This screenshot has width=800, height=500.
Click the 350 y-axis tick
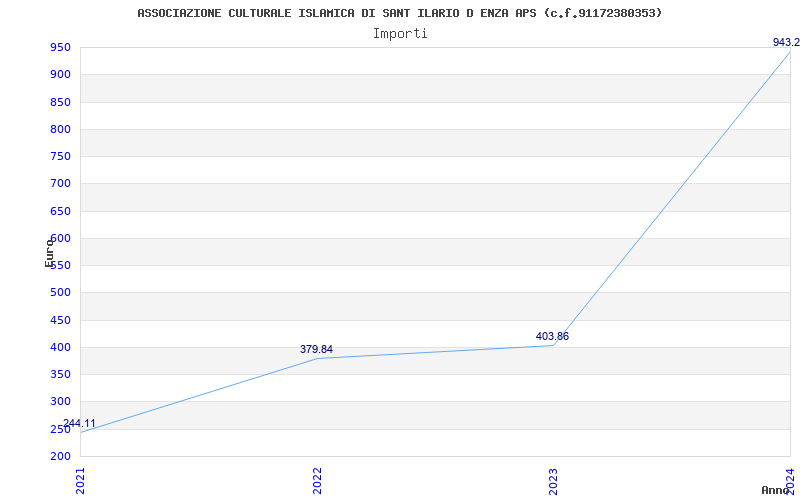[x=60, y=374]
